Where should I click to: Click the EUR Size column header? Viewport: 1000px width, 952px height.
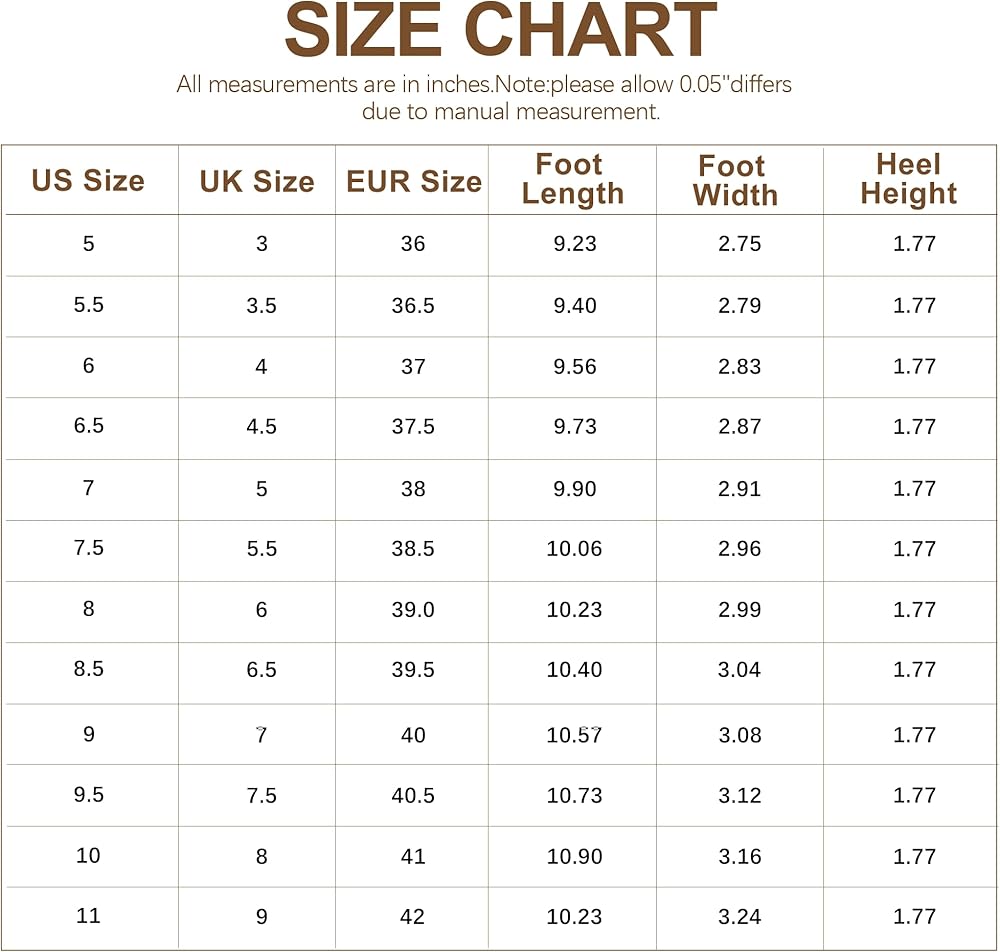tap(413, 181)
